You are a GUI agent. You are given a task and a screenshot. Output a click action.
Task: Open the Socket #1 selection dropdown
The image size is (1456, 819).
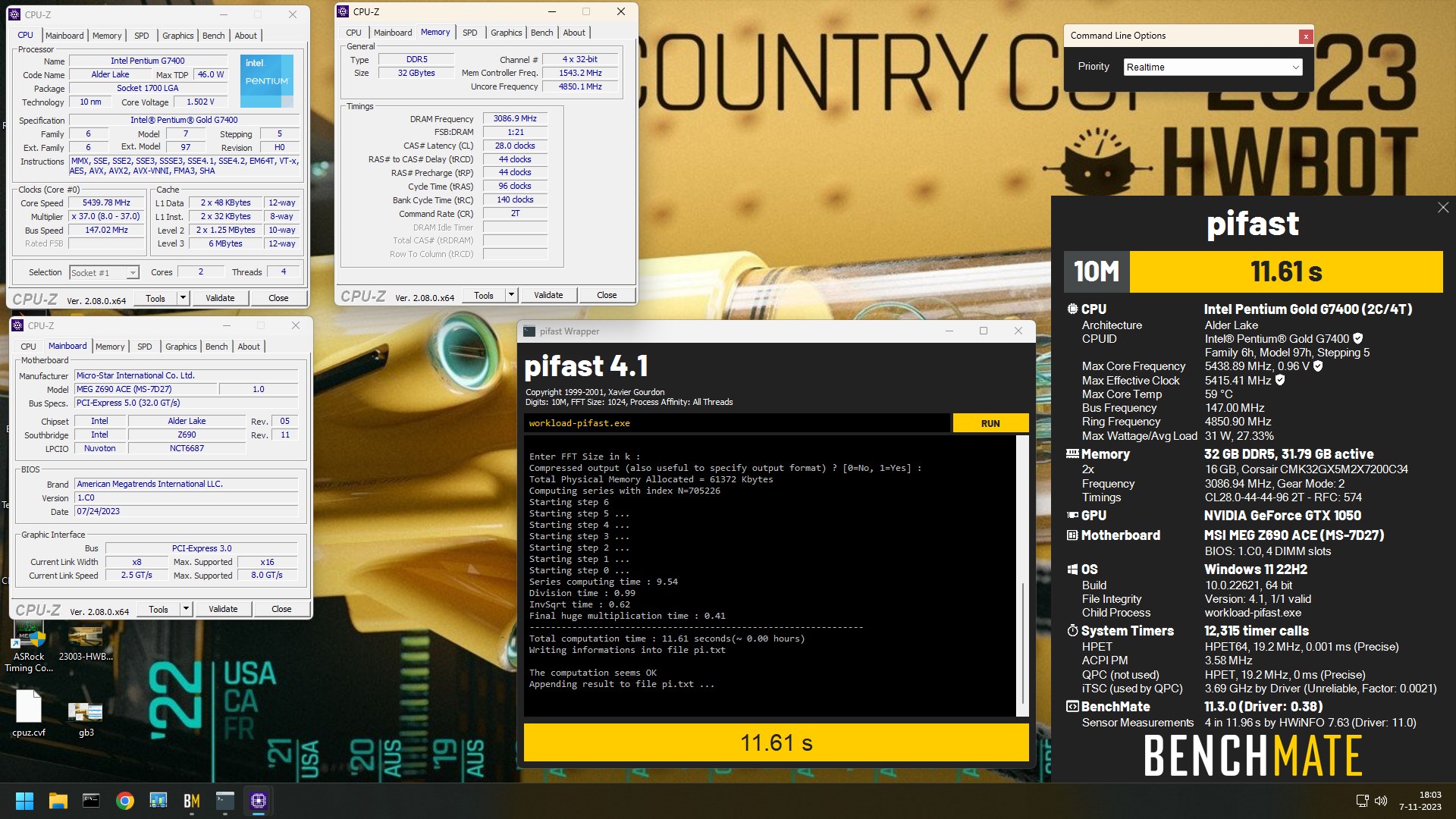click(x=104, y=273)
